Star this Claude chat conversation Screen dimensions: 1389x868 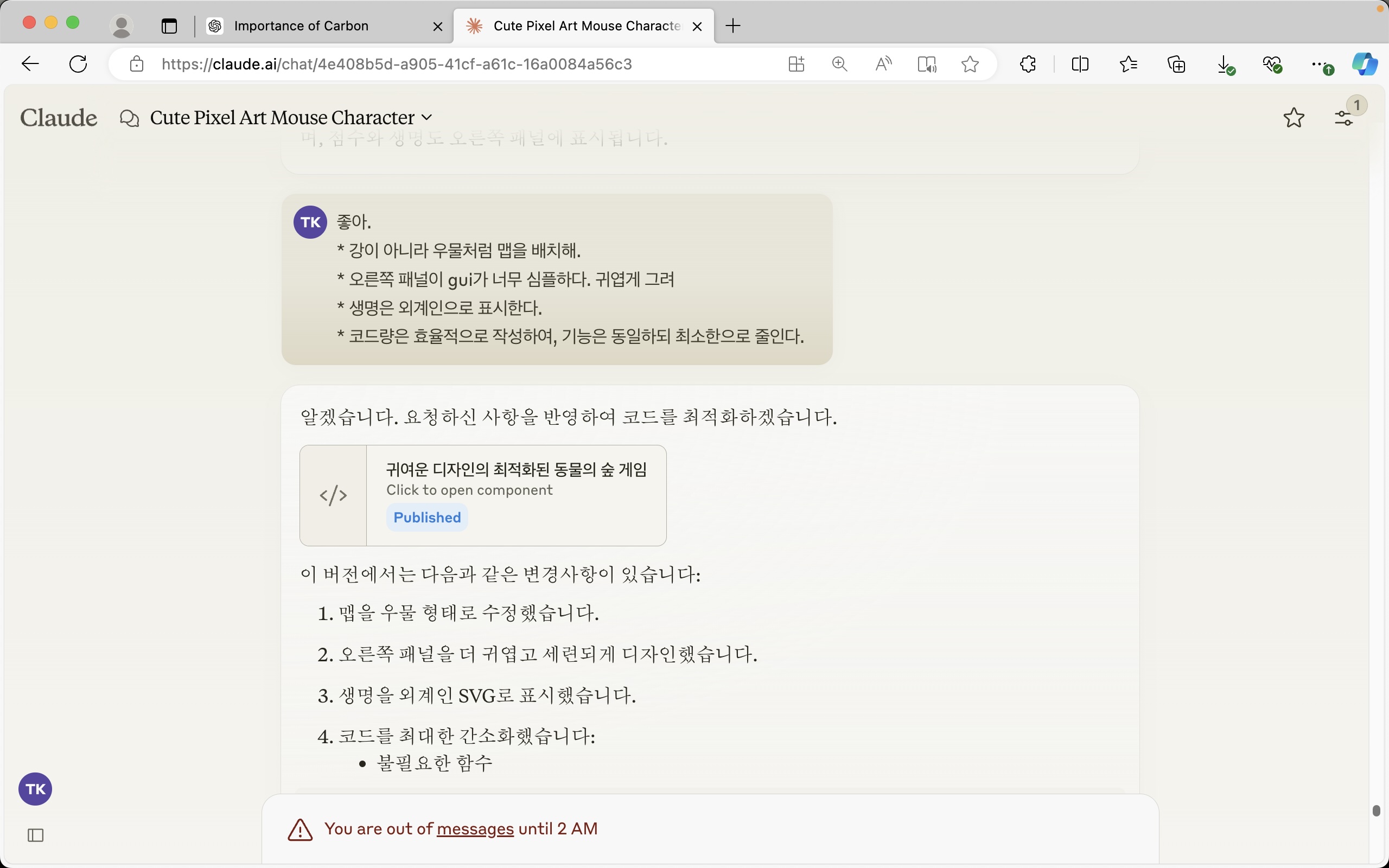(1294, 118)
